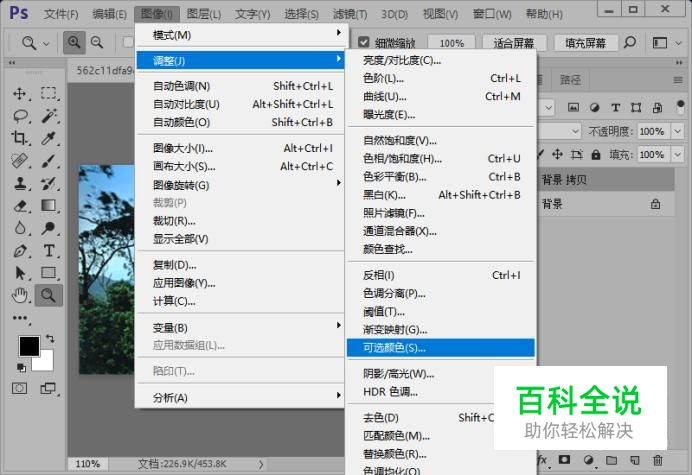Screen dimensions: 692x475
Task: Click the zoom in magnifier option
Action: (74, 42)
